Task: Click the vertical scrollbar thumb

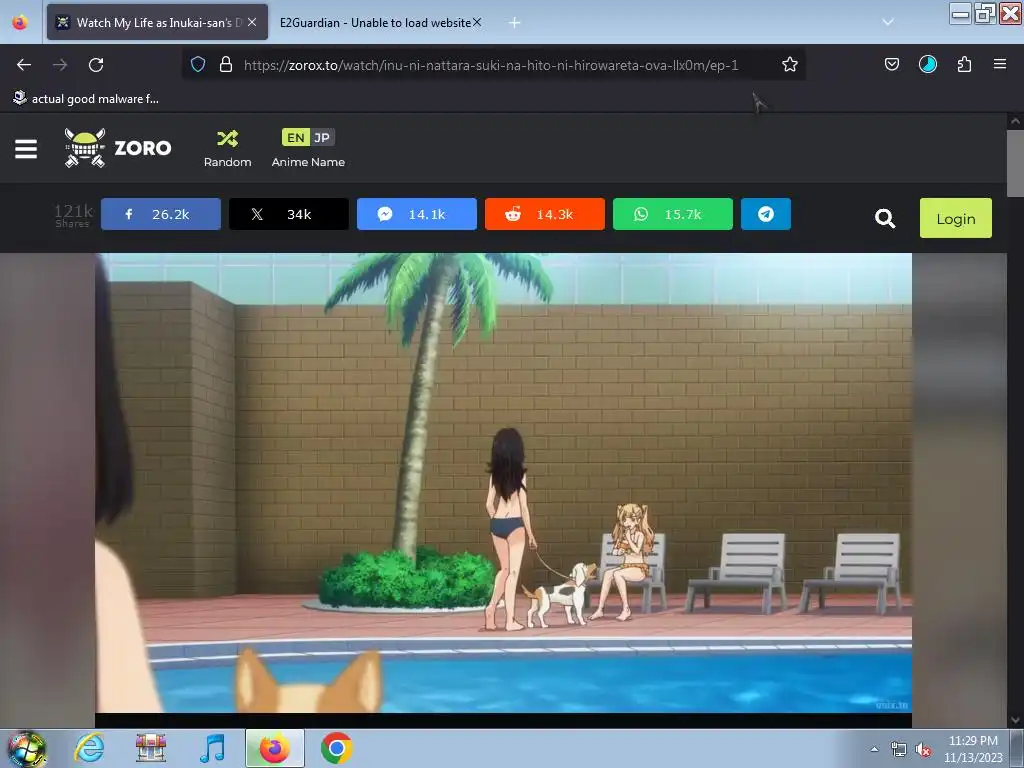Action: coord(1015,163)
